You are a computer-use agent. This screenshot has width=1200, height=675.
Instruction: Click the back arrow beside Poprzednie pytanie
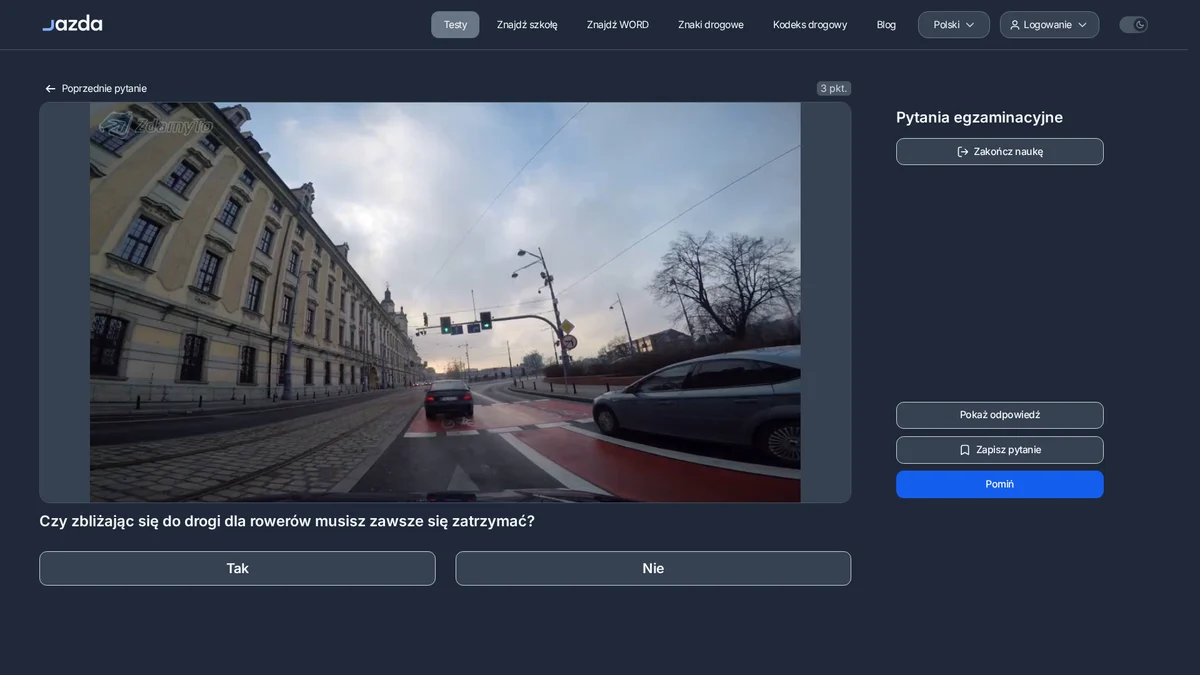pos(50,89)
